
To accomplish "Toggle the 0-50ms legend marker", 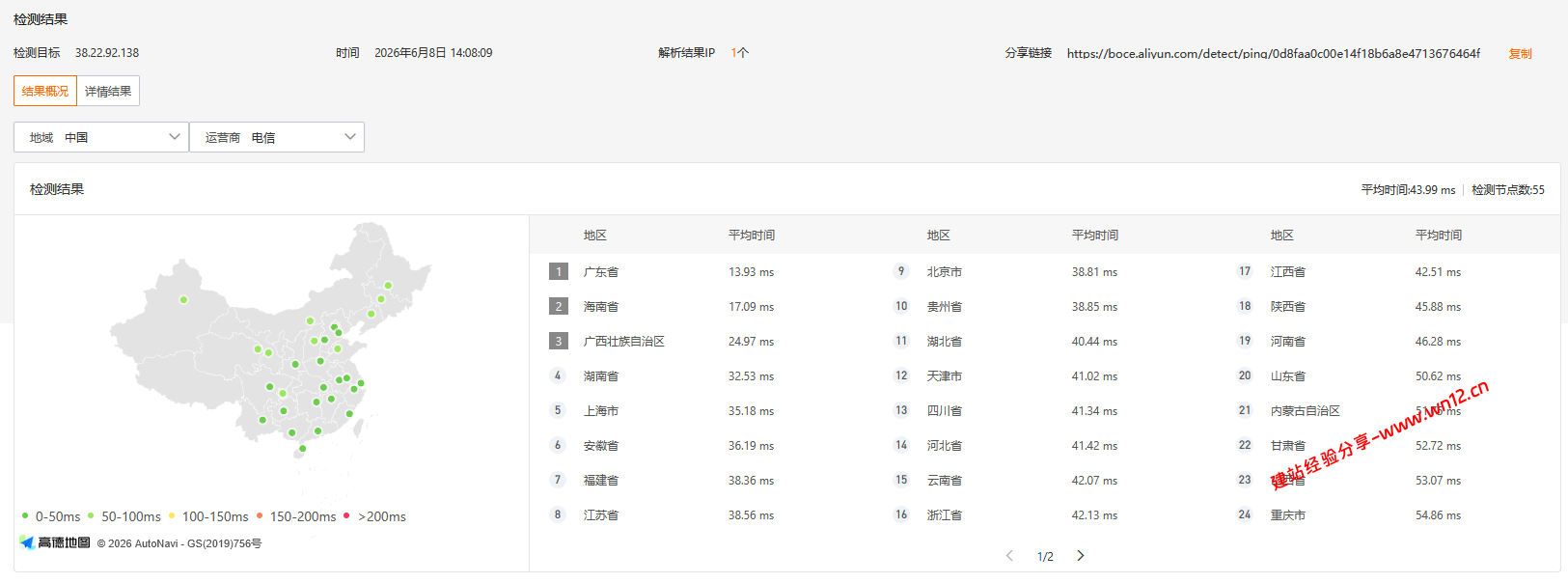I will pyautogui.click(x=25, y=516).
